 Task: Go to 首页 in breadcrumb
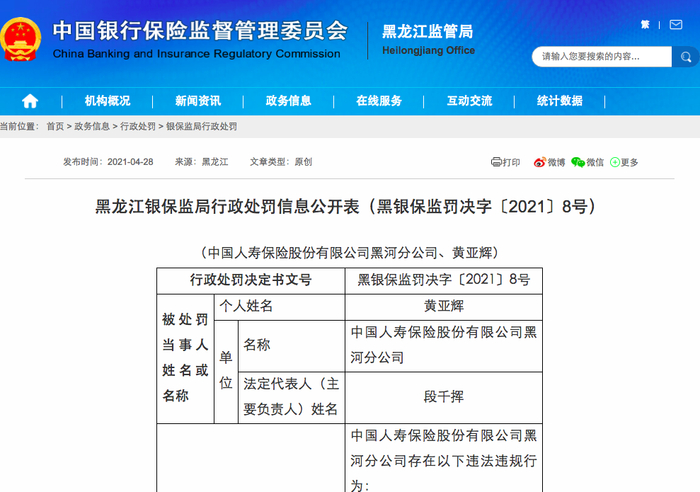[55, 126]
